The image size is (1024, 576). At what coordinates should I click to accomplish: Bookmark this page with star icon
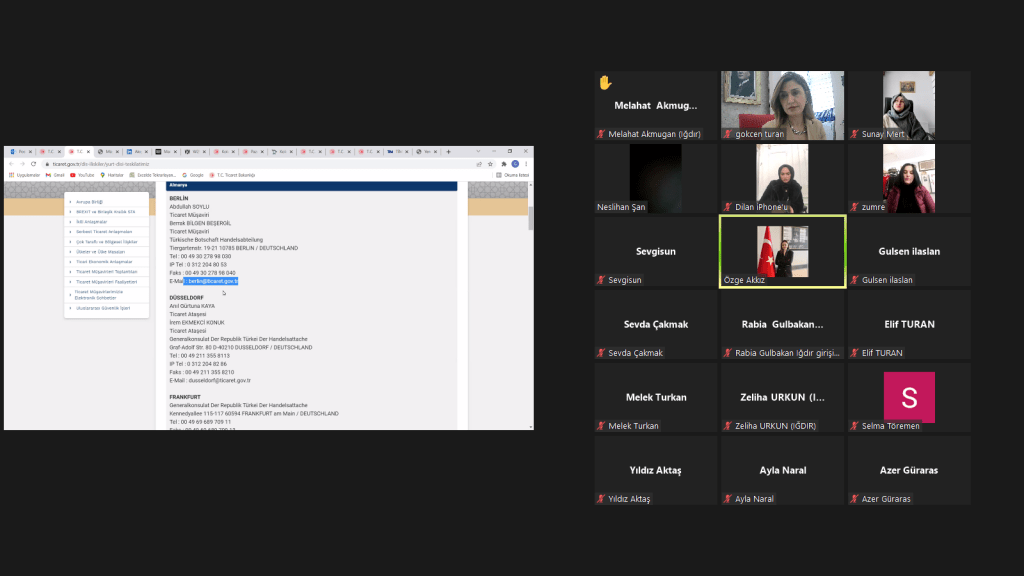tap(491, 164)
